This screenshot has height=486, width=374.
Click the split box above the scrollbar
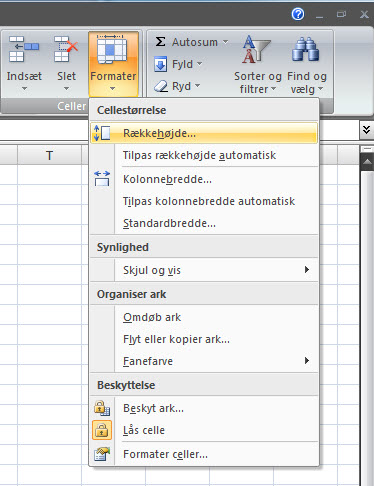[x=367, y=149]
